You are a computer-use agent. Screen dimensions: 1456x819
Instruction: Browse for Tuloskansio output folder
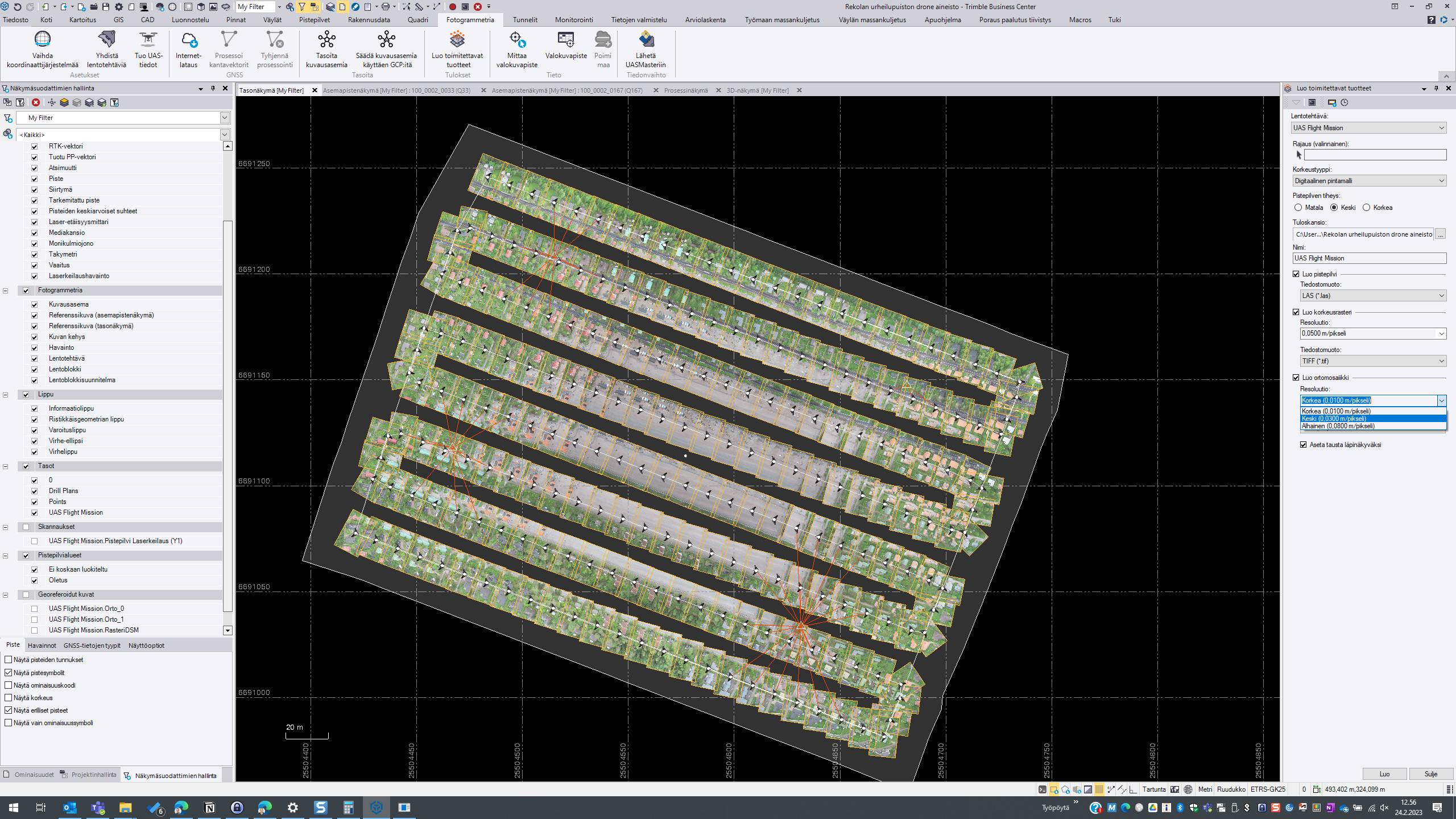pos(1441,234)
